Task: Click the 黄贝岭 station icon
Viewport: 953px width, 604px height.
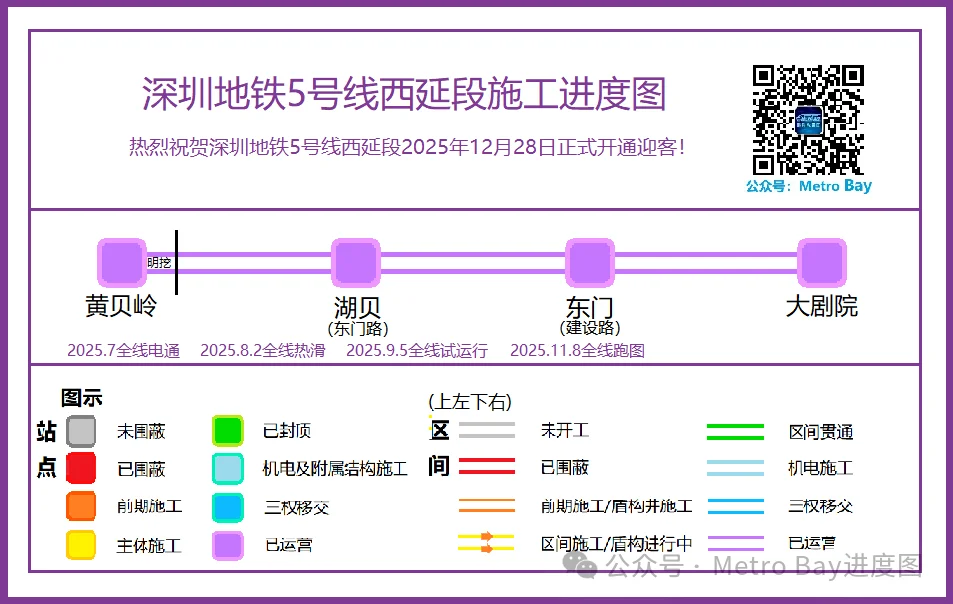Action: click(122, 262)
